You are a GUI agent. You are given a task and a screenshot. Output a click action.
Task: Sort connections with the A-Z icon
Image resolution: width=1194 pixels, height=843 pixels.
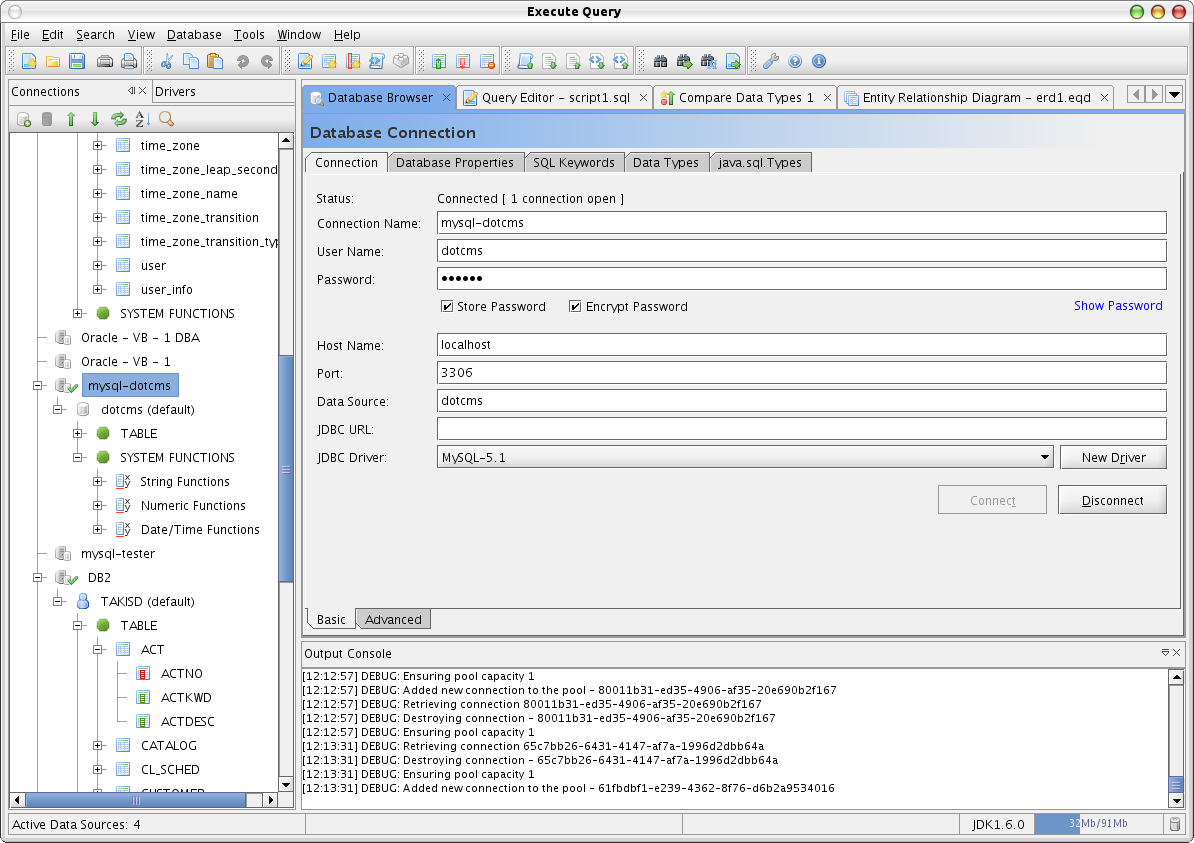(142, 119)
